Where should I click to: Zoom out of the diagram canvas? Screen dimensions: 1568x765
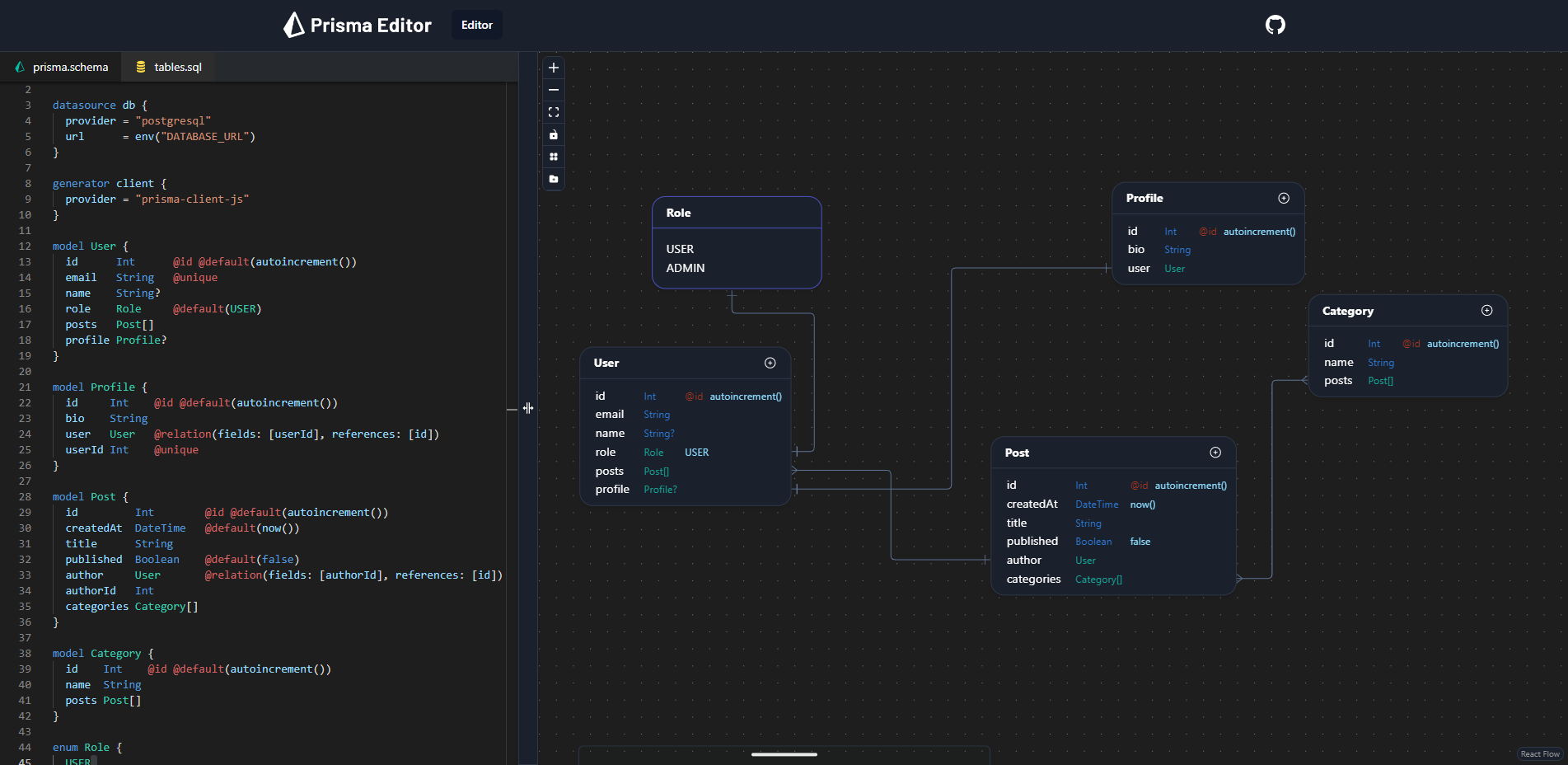pyautogui.click(x=554, y=90)
